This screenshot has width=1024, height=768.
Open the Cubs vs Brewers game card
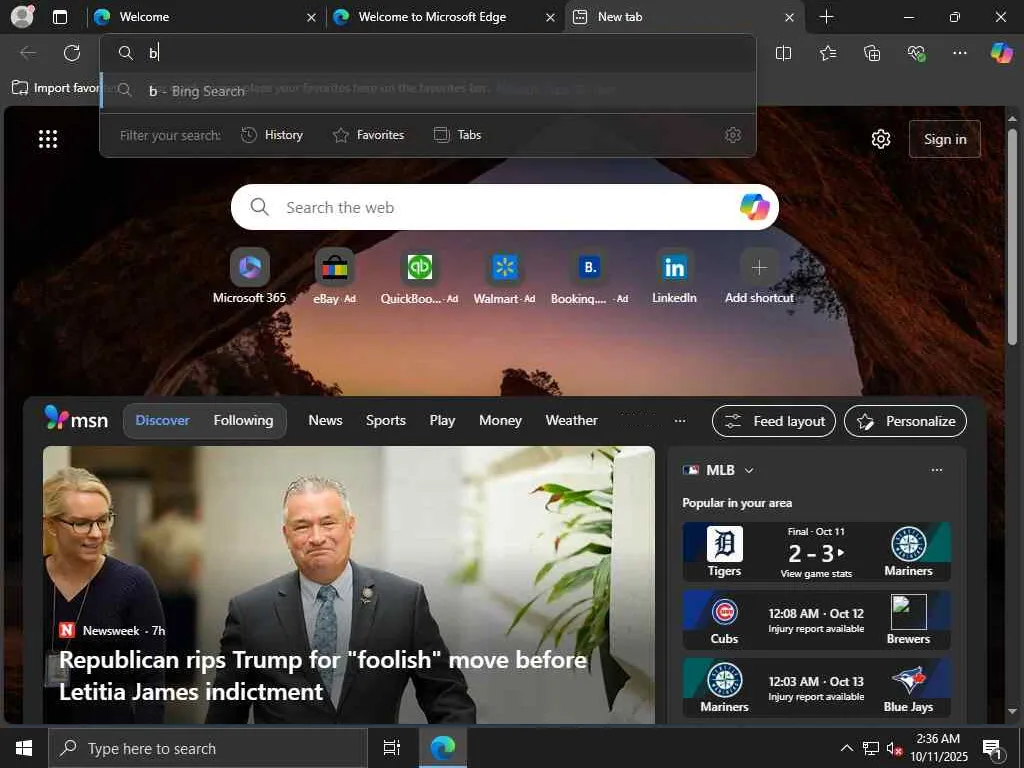(816, 620)
